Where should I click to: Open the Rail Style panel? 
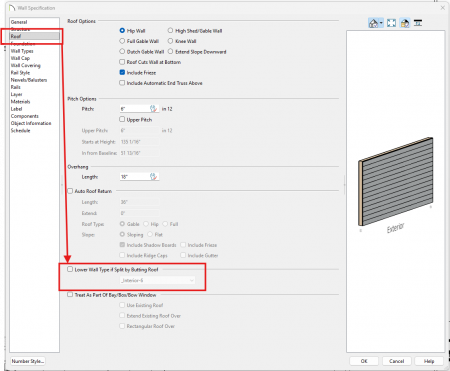pyautogui.click(x=20, y=73)
